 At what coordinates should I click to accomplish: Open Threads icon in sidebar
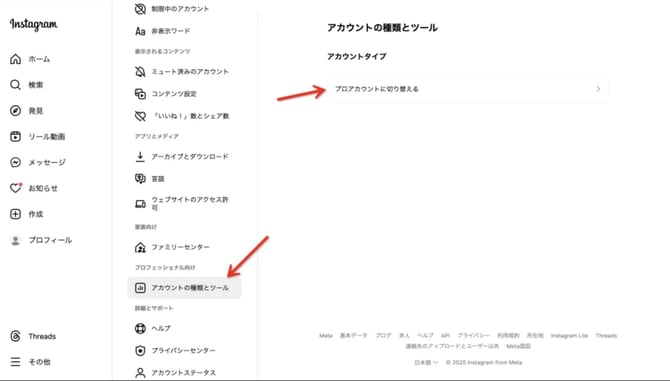click(x=15, y=336)
